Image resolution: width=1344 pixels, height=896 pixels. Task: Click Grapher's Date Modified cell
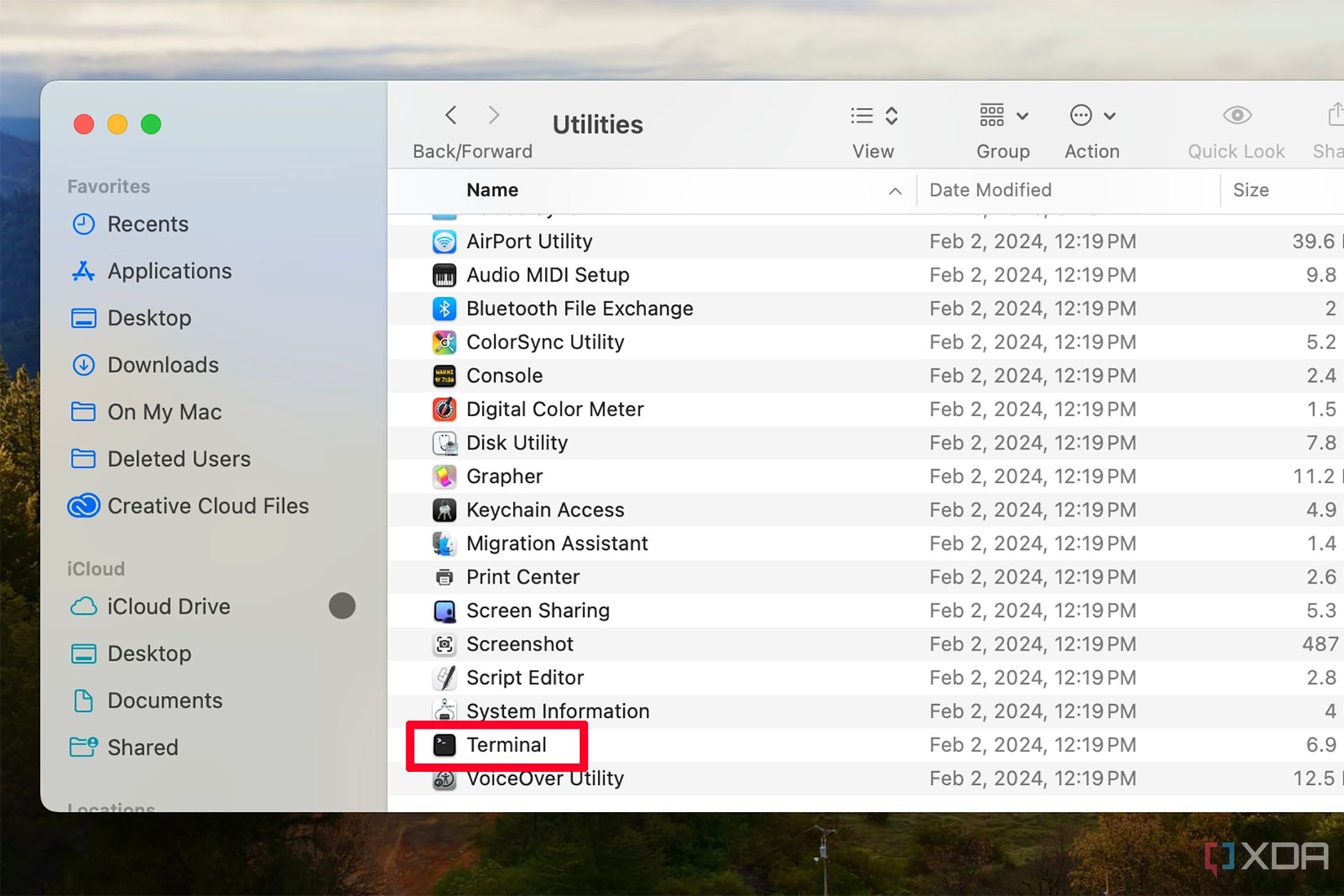pyautogui.click(x=1032, y=477)
